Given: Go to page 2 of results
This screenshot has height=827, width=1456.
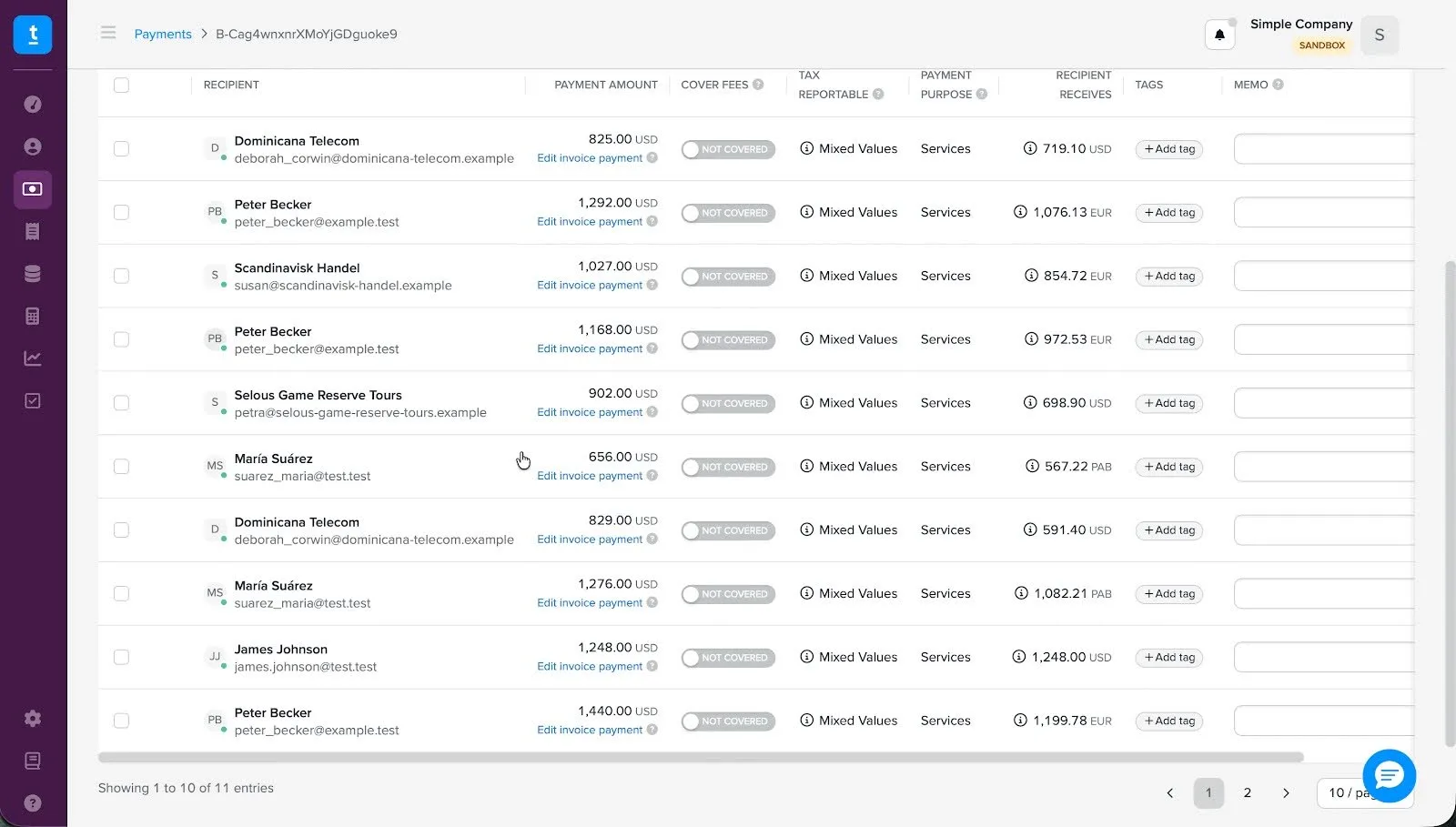Looking at the screenshot, I should [x=1248, y=793].
